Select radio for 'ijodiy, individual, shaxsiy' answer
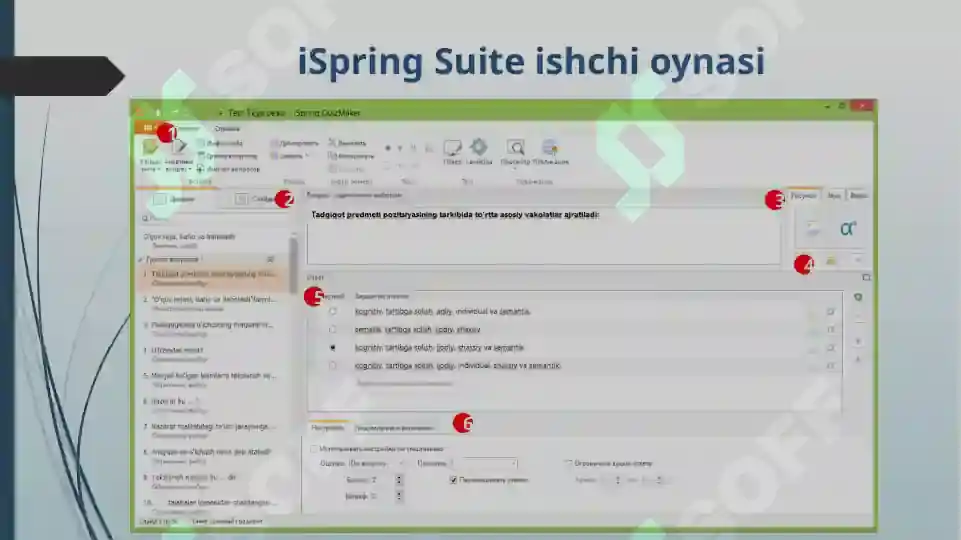Screen dimensions: 961x540 [333, 365]
